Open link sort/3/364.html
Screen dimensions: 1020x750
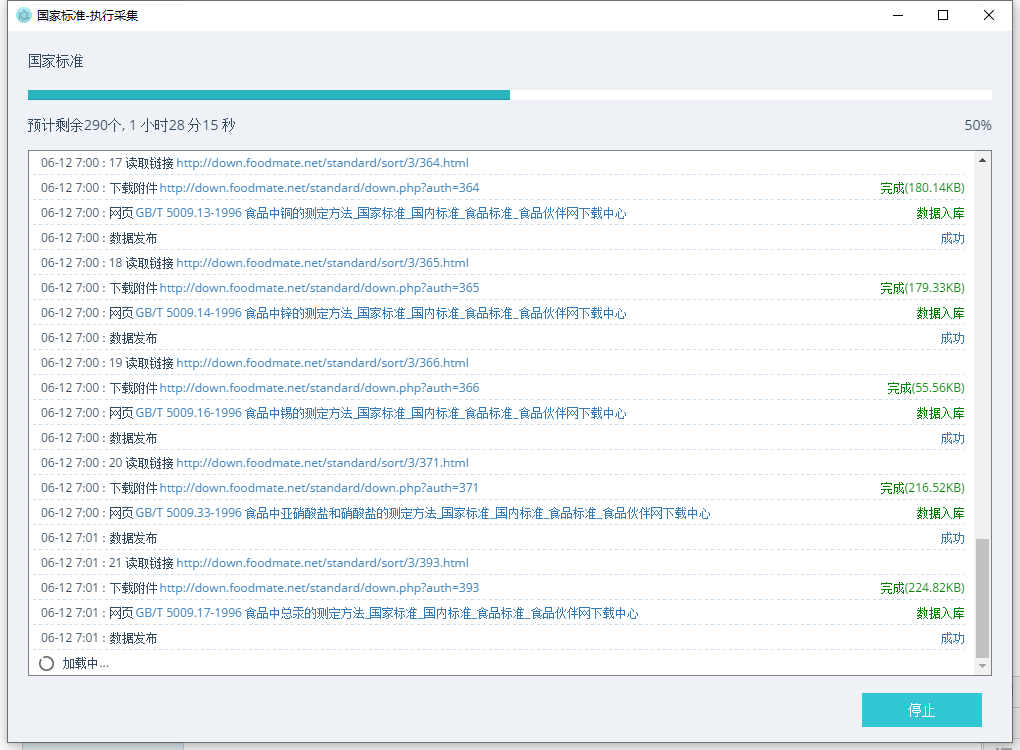coord(323,163)
